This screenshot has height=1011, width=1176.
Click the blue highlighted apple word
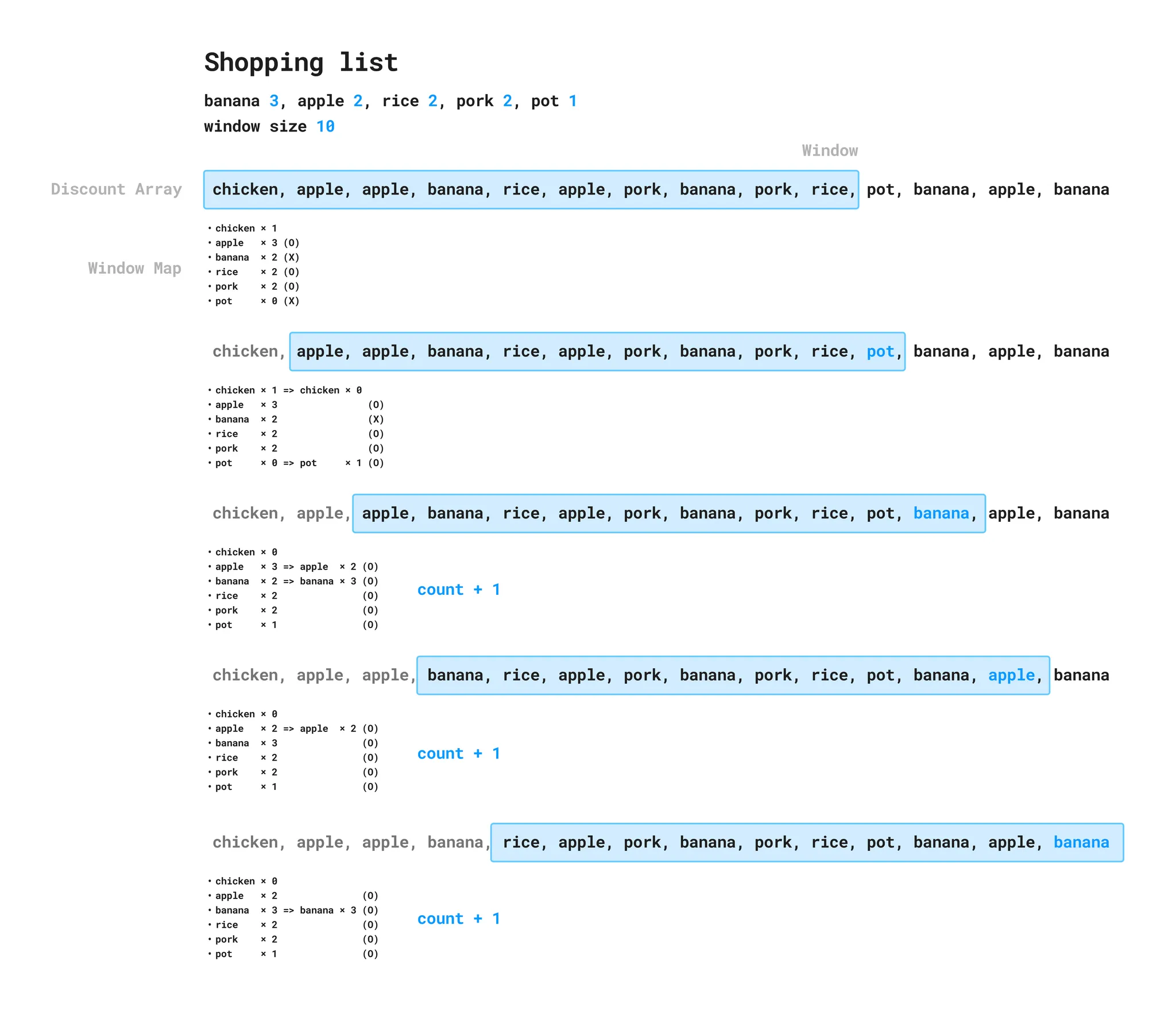click(x=1011, y=675)
